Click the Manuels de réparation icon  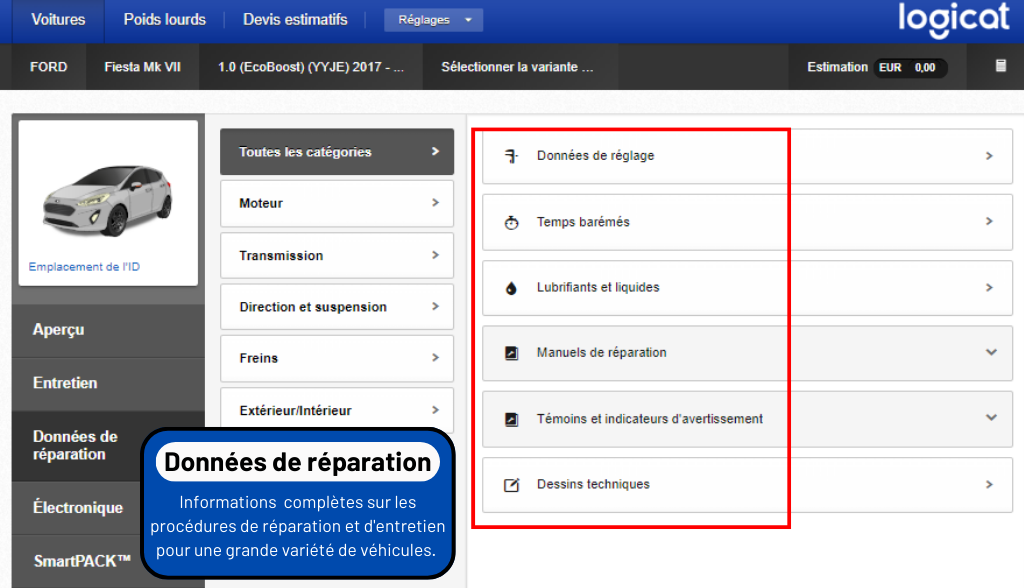coord(511,353)
